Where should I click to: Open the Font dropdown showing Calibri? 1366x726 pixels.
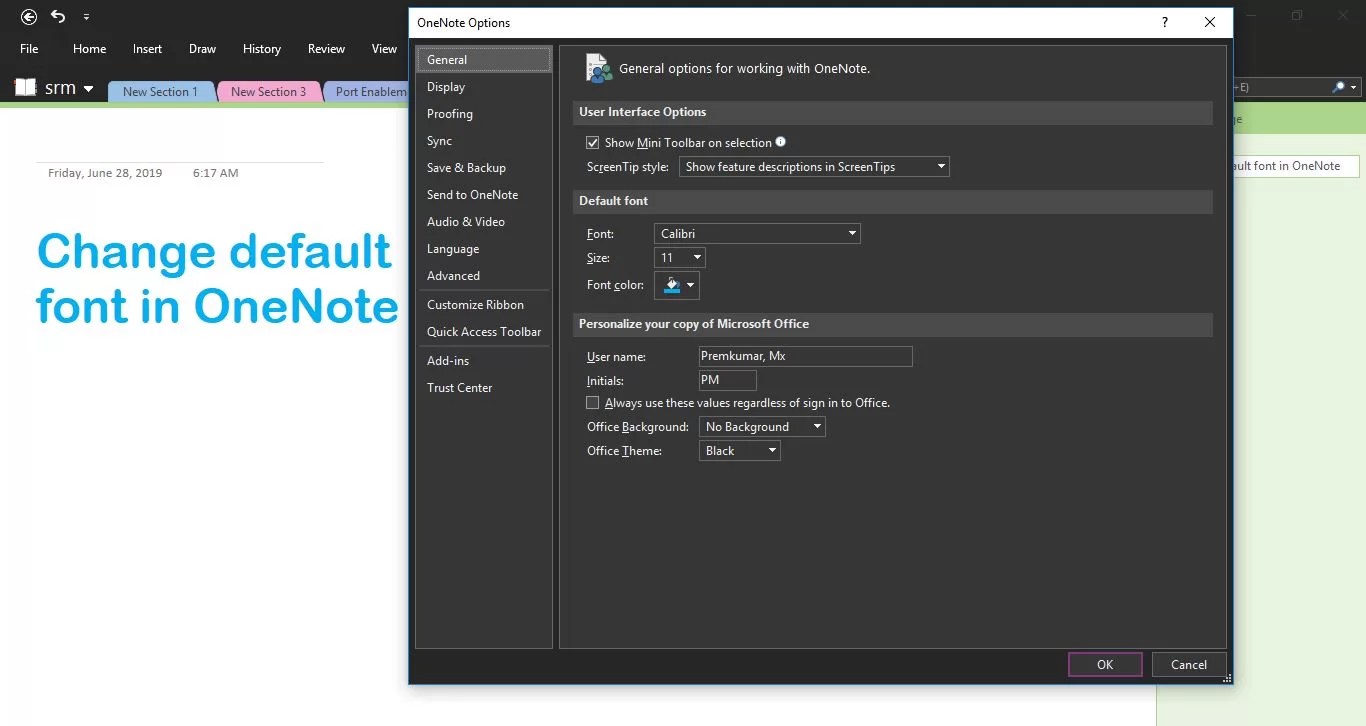coord(757,234)
